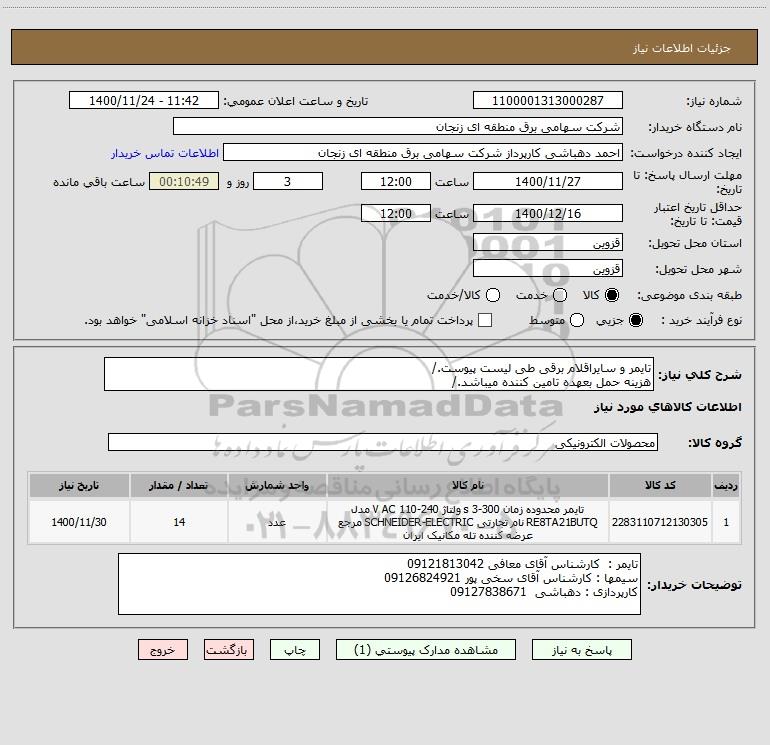The height and width of the screenshot is (745, 770).
Task: Click the خروج exit button
Action: (163, 650)
